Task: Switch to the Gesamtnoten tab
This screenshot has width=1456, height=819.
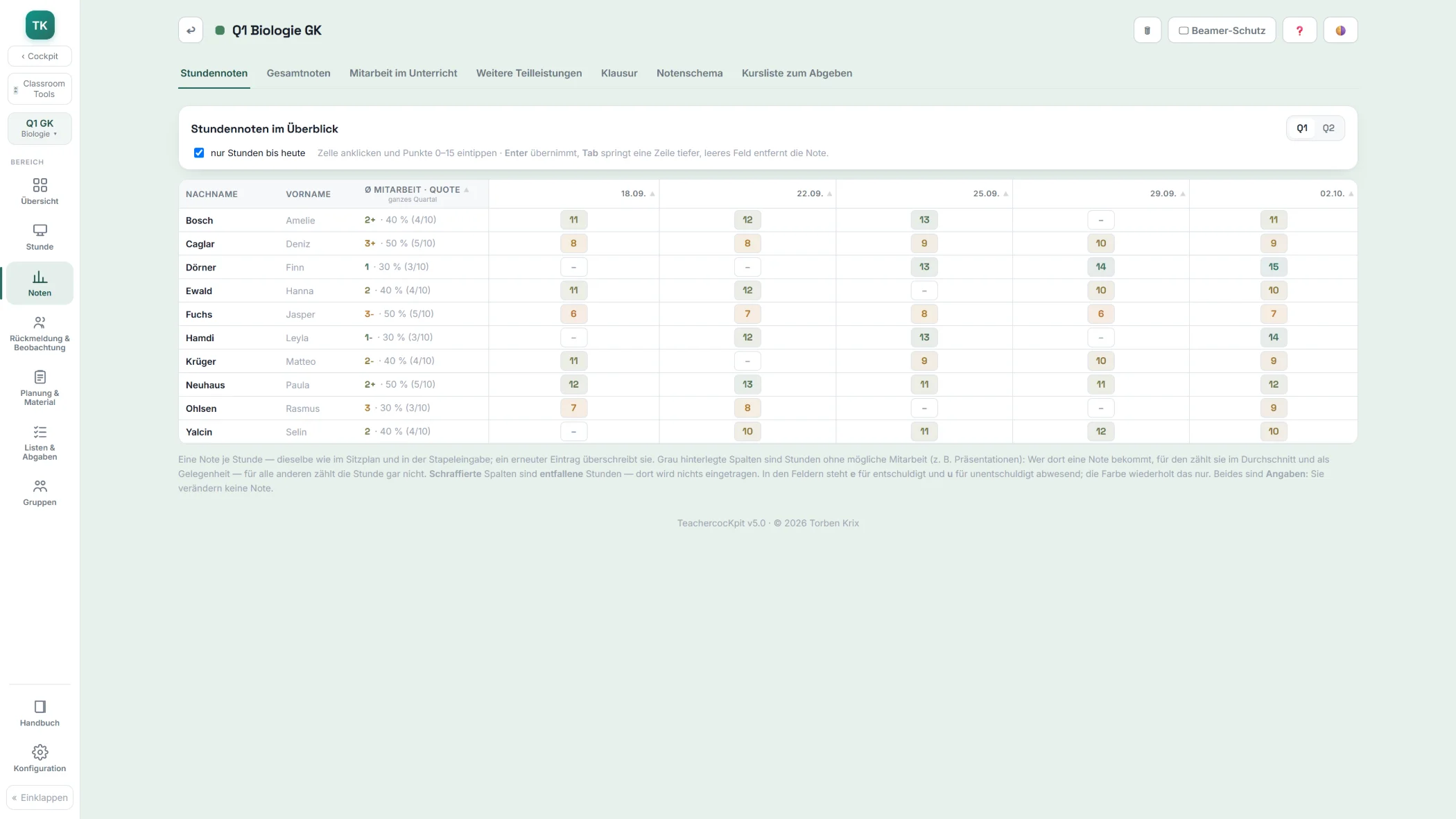Action: [x=298, y=73]
